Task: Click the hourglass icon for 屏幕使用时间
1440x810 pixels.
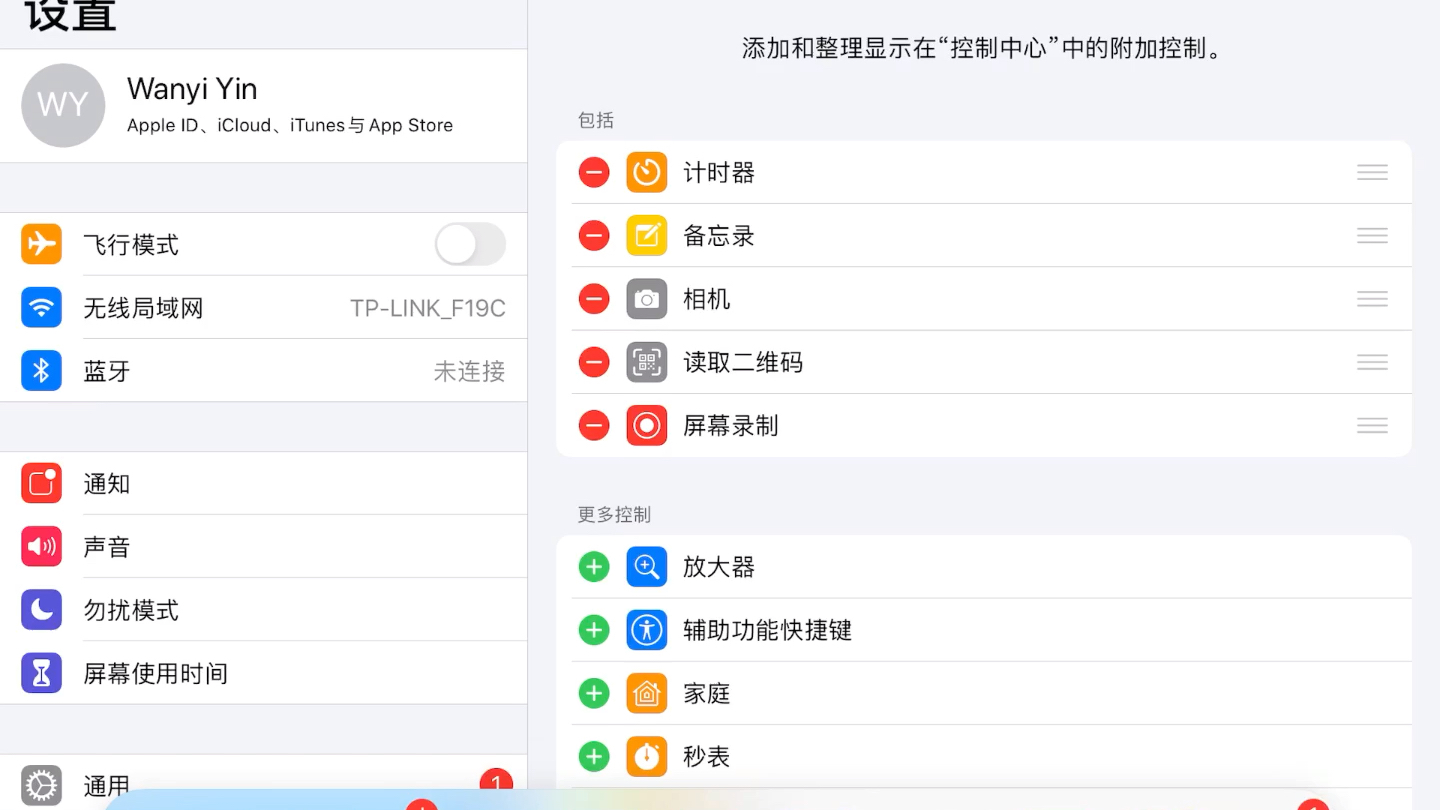Action: (x=41, y=673)
